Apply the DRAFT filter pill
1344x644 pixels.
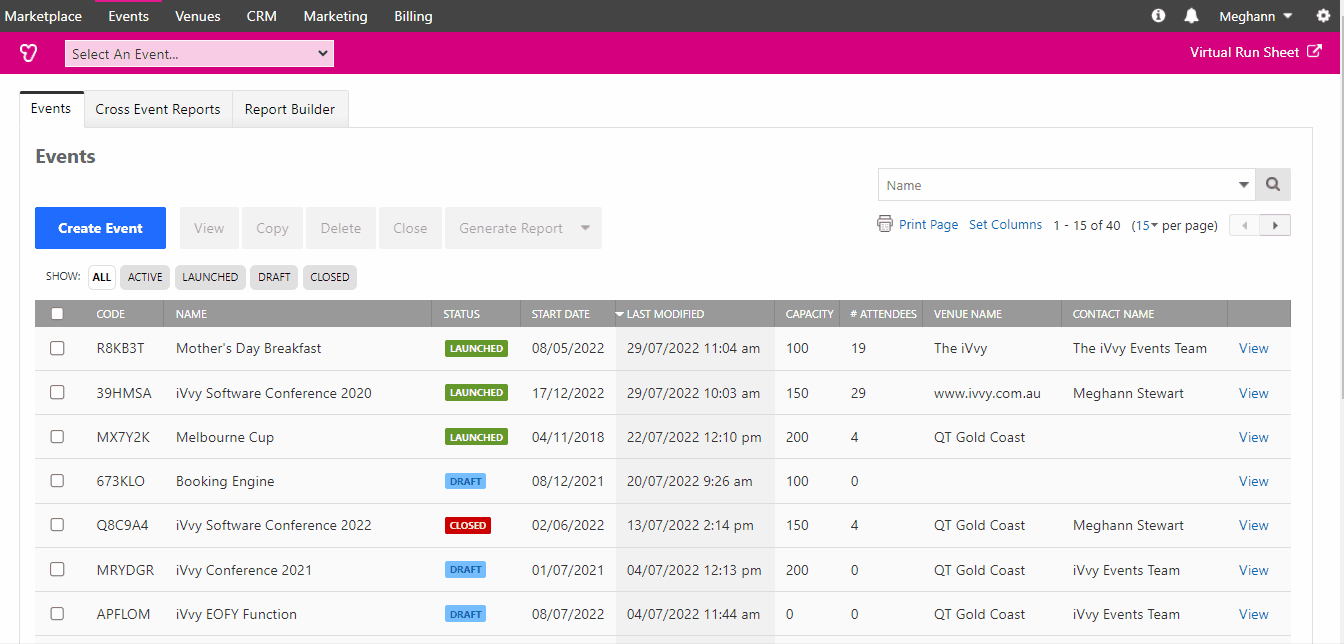pyautogui.click(x=274, y=277)
